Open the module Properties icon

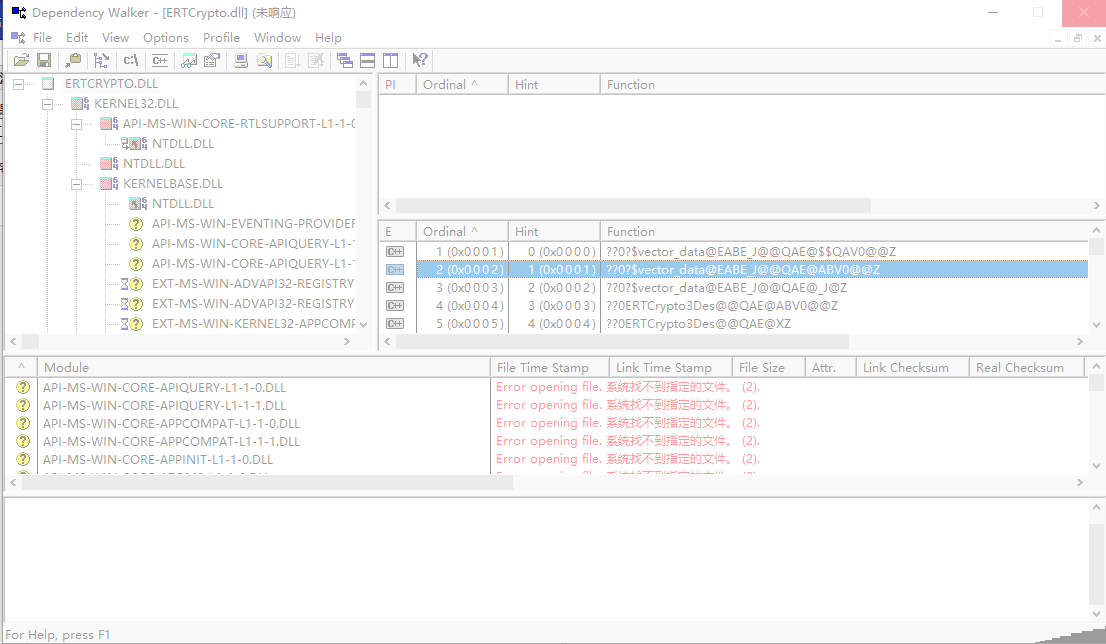(x=211, y=61)
